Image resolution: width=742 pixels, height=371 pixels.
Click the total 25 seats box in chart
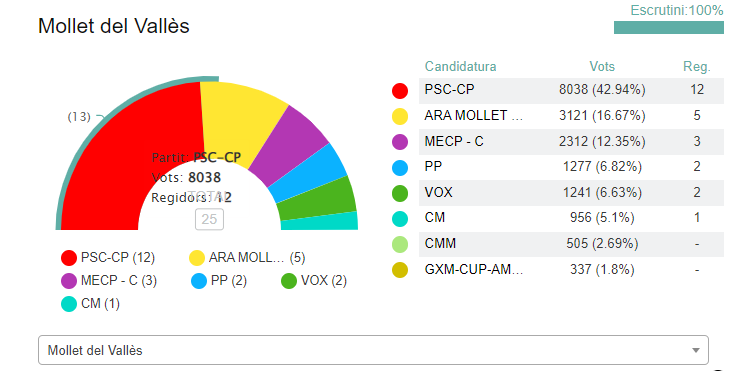pyautogui.click(x=209, y=219)
